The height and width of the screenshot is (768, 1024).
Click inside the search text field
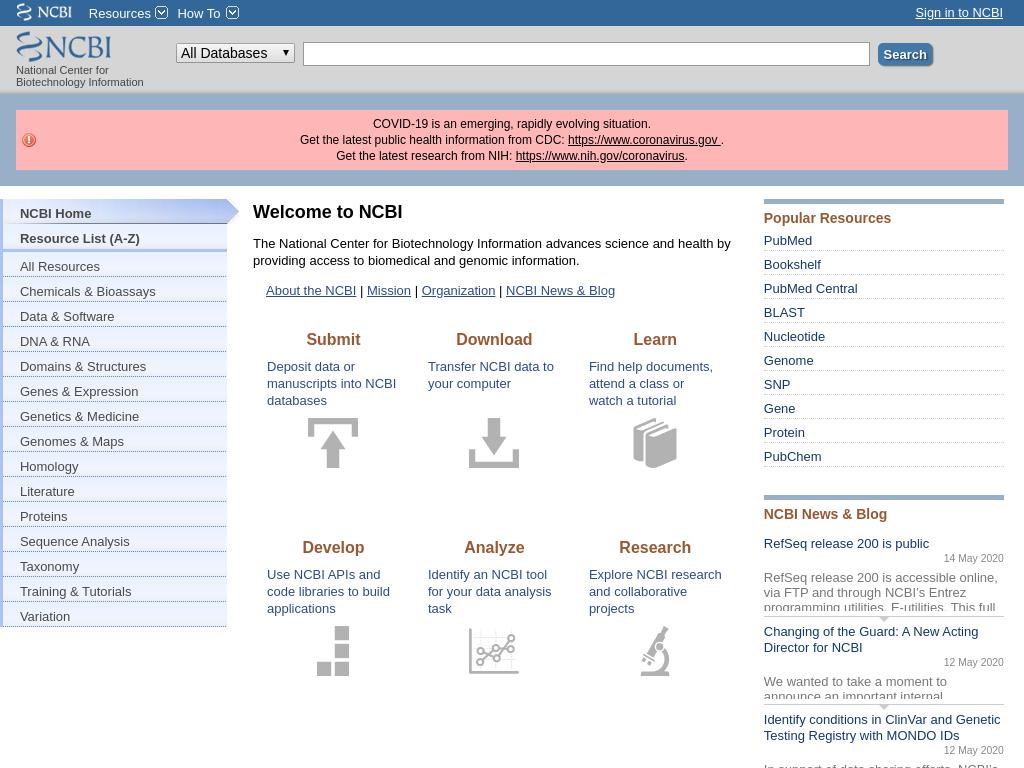(x=586, y=54)
